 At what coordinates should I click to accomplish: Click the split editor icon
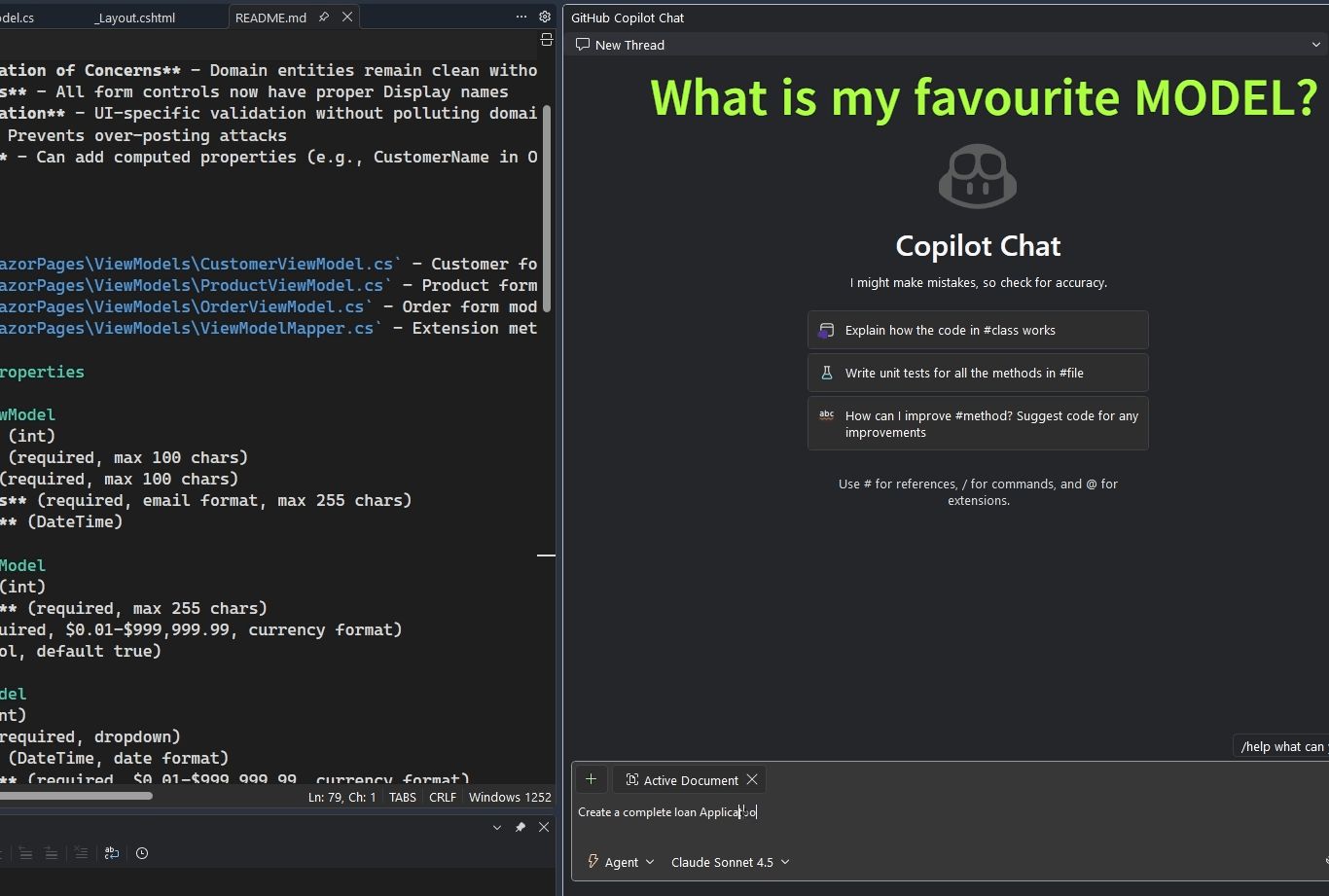546,40
